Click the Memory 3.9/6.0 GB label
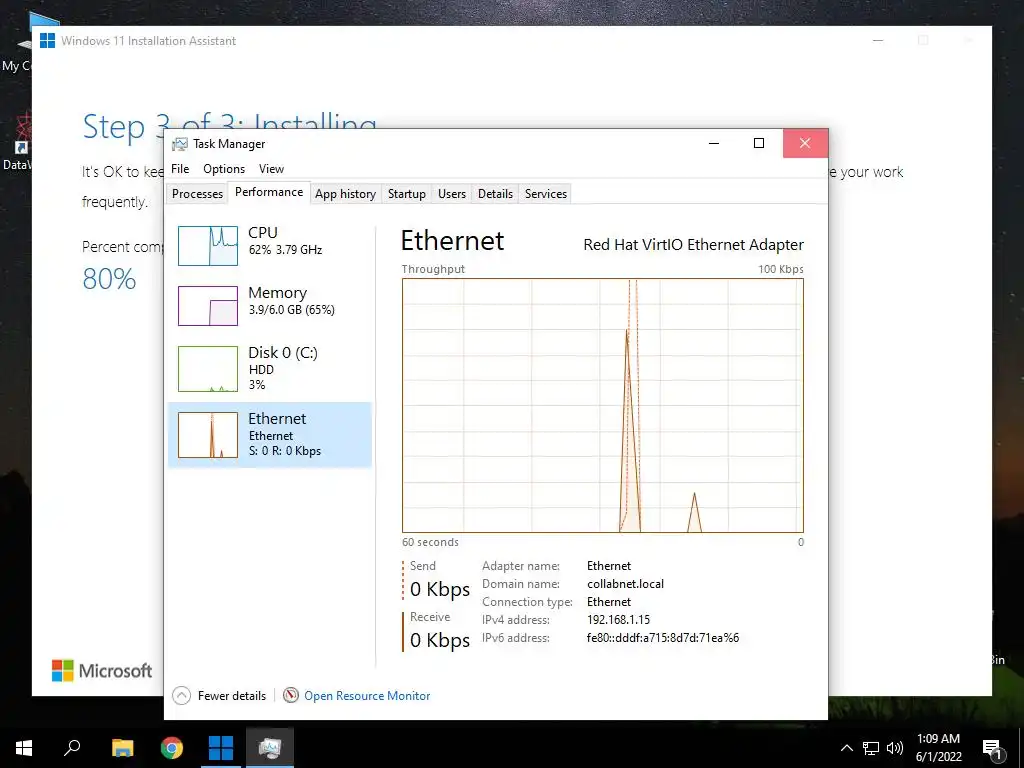This screenshot has width=1024, height=768. 291,310
